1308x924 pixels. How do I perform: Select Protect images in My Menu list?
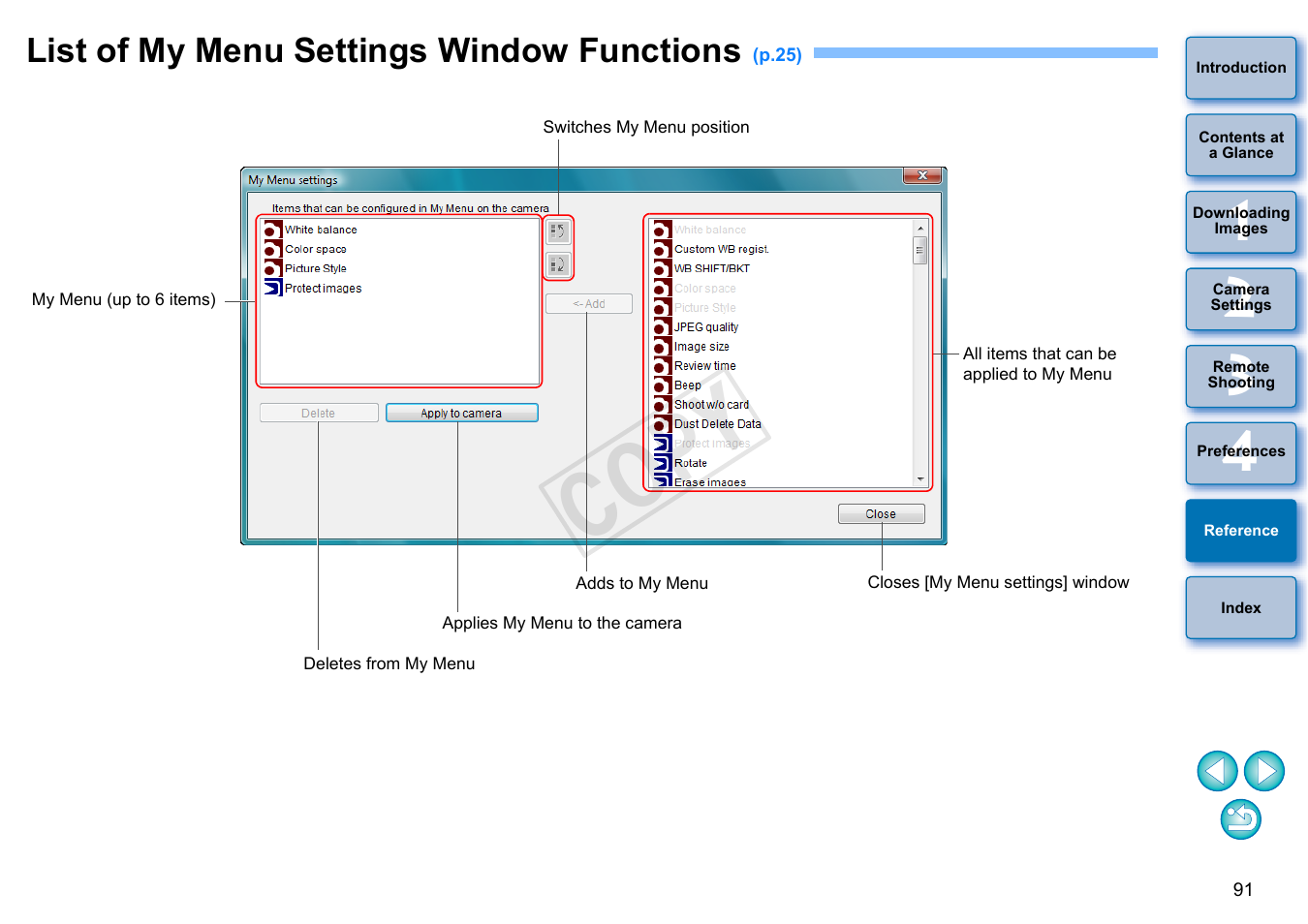[x=324, y=288]
